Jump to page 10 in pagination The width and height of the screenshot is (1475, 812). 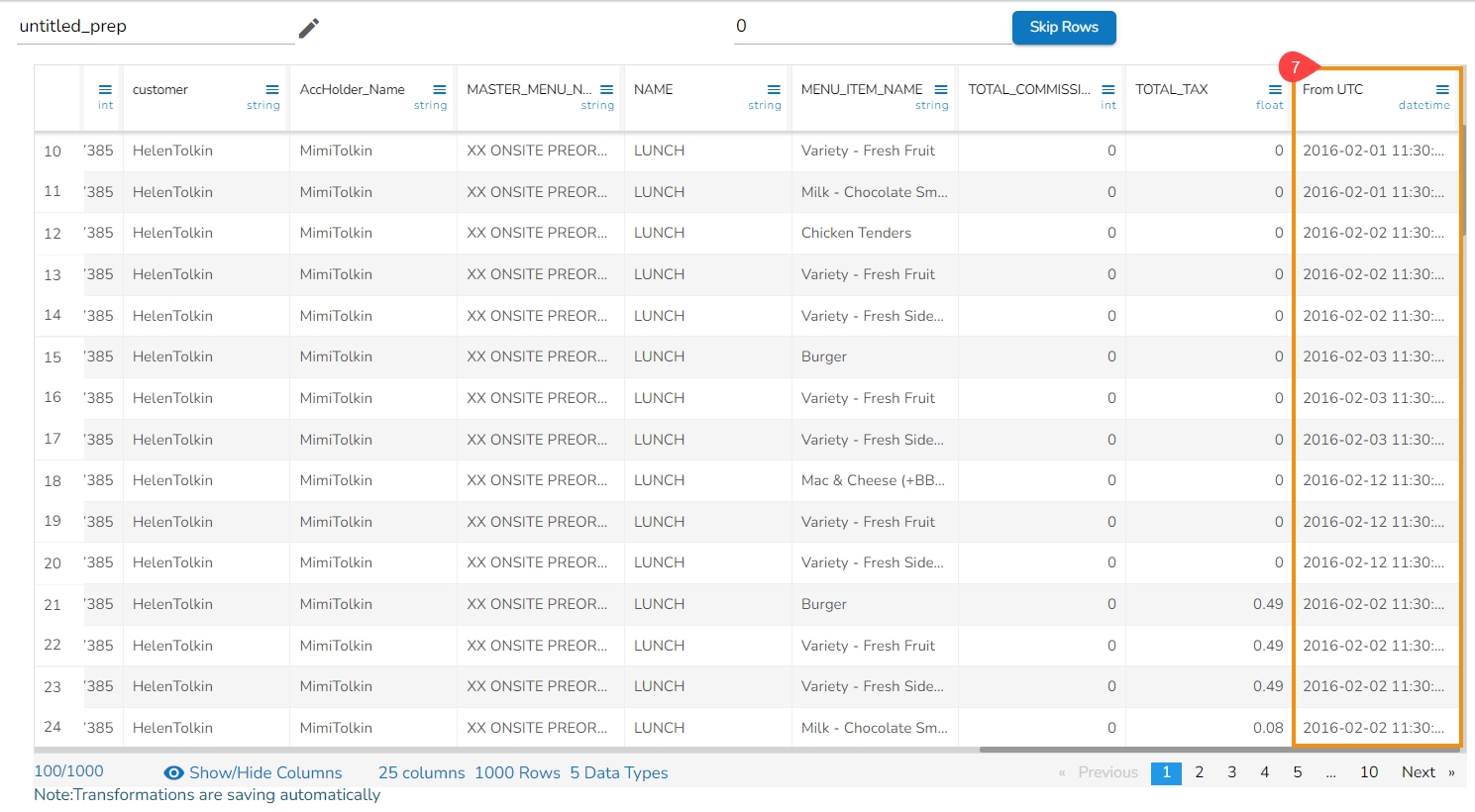(1368, 772)
